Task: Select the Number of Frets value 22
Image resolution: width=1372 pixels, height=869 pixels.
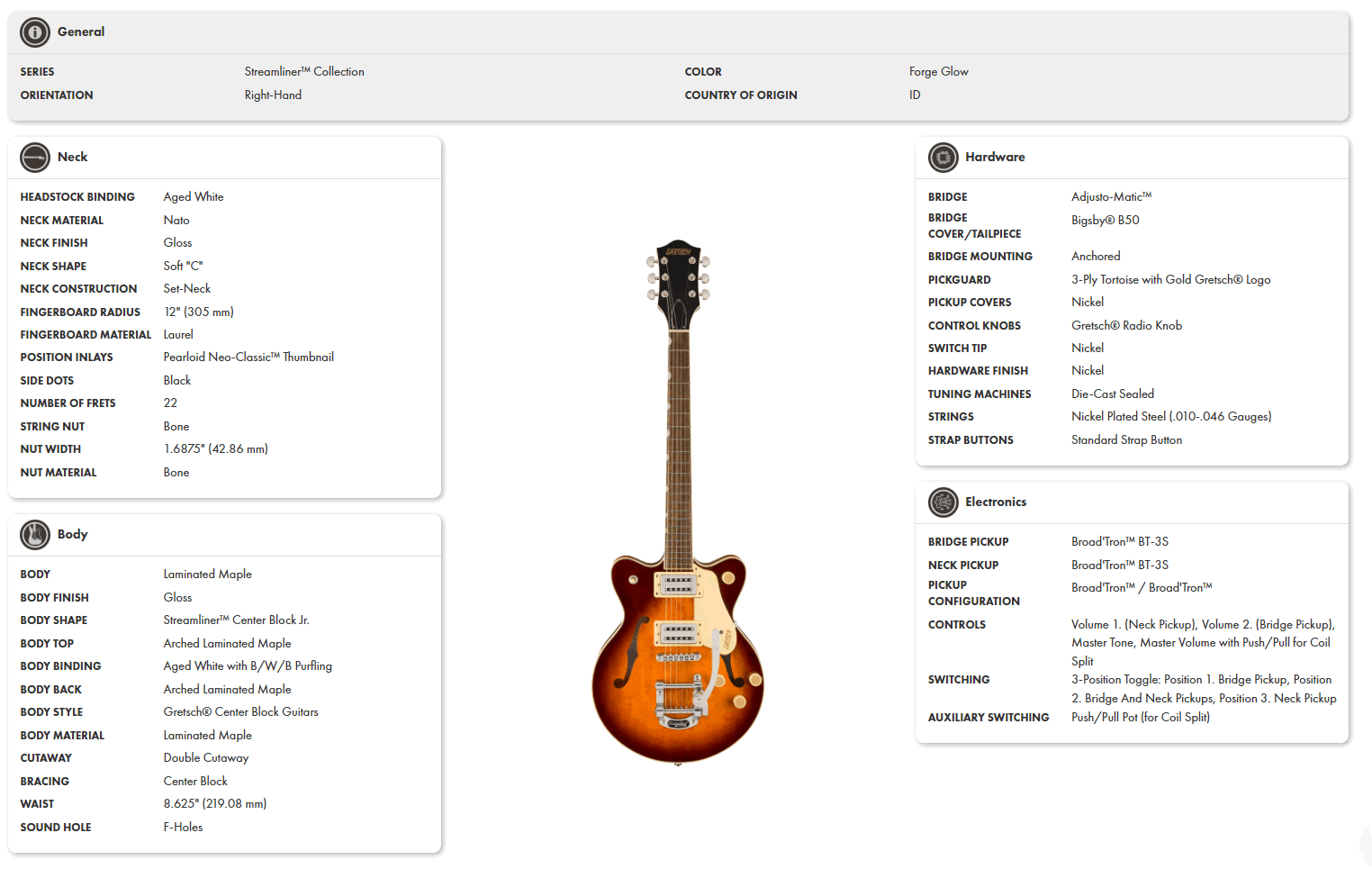Action: 170,403
